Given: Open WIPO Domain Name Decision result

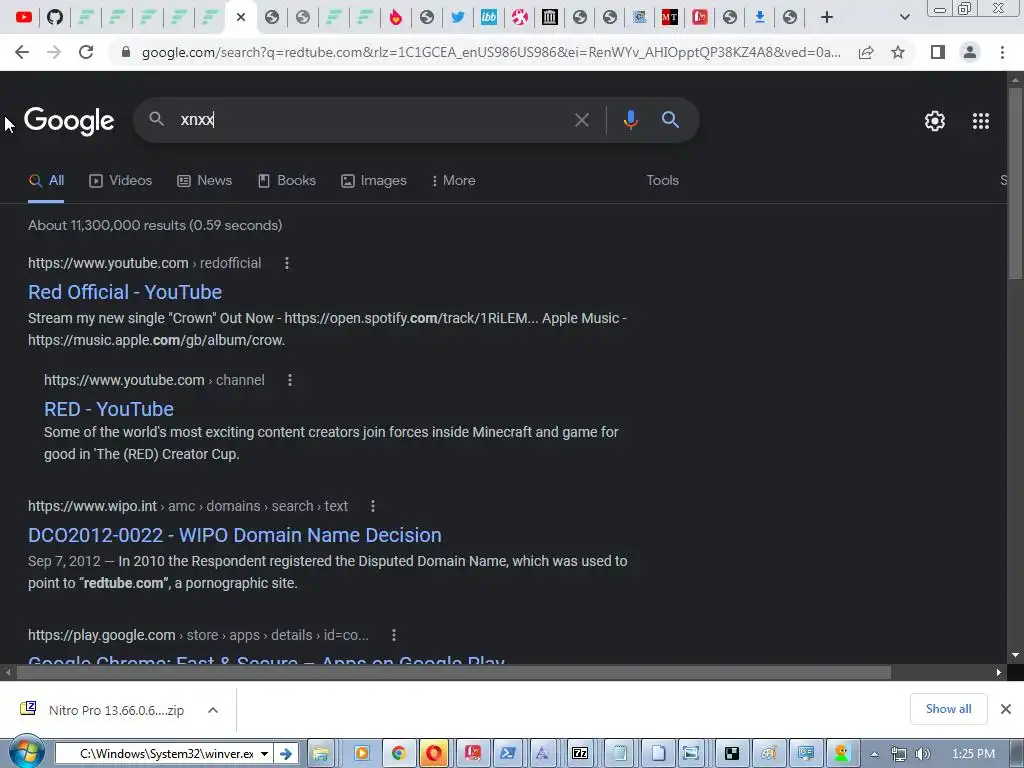Looking at the screenshot, I should point(234,535).
